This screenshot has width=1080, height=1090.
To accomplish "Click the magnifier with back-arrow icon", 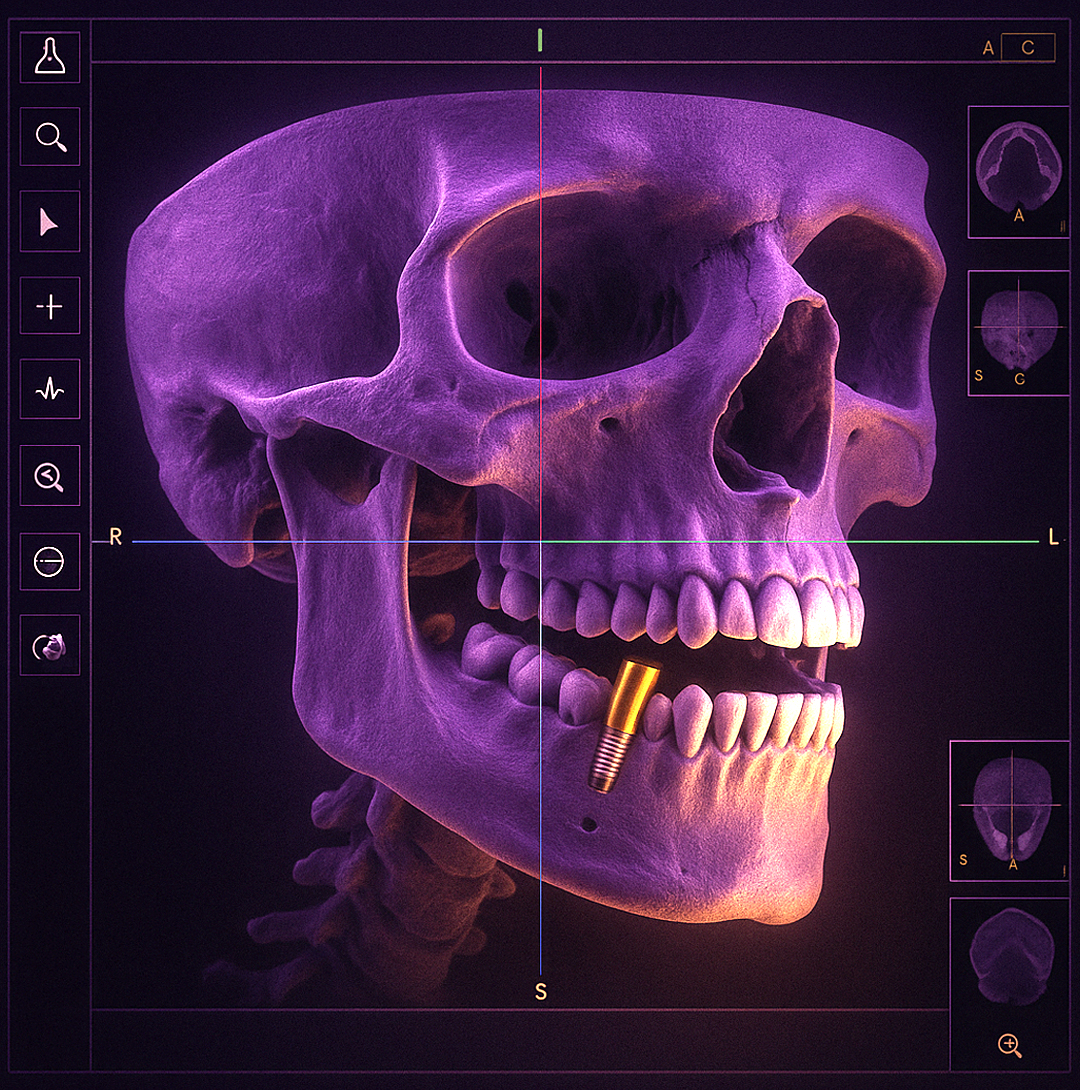I will pos(50,476).
